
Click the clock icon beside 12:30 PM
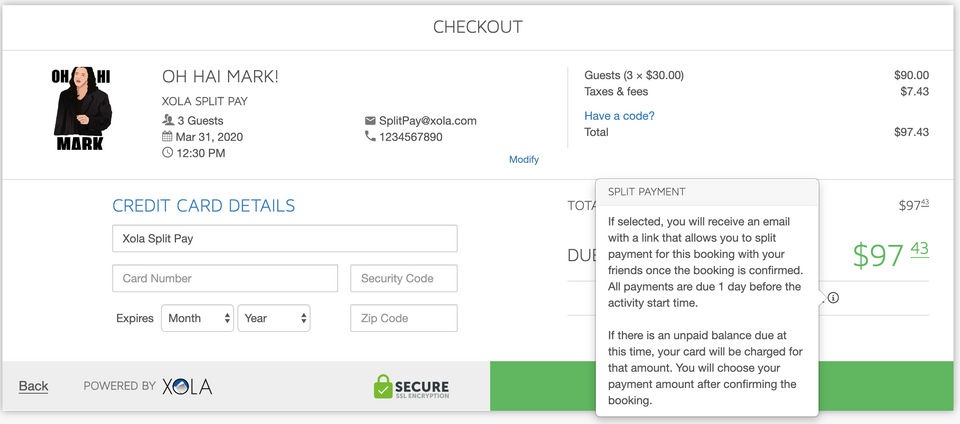(167, 153)
